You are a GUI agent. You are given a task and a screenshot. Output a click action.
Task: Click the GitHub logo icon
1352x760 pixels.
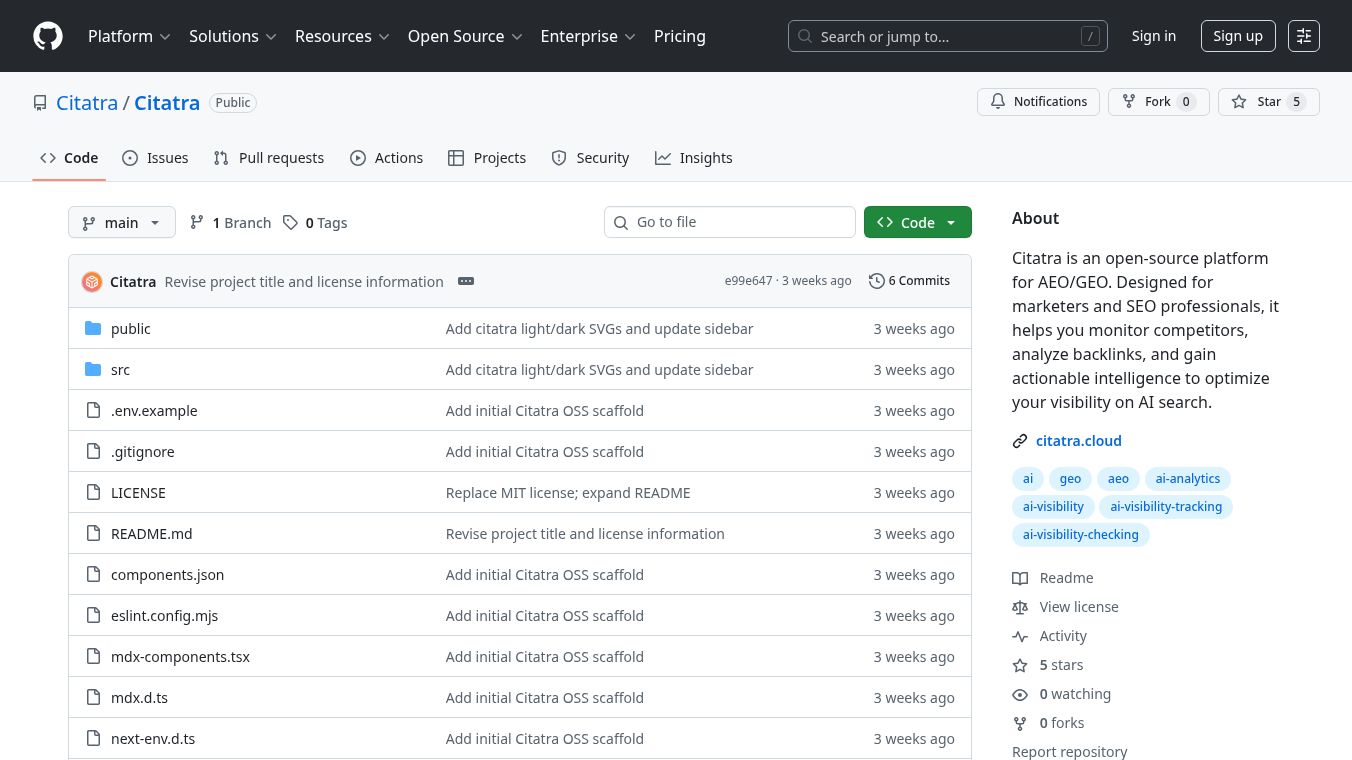click(48, 36)
